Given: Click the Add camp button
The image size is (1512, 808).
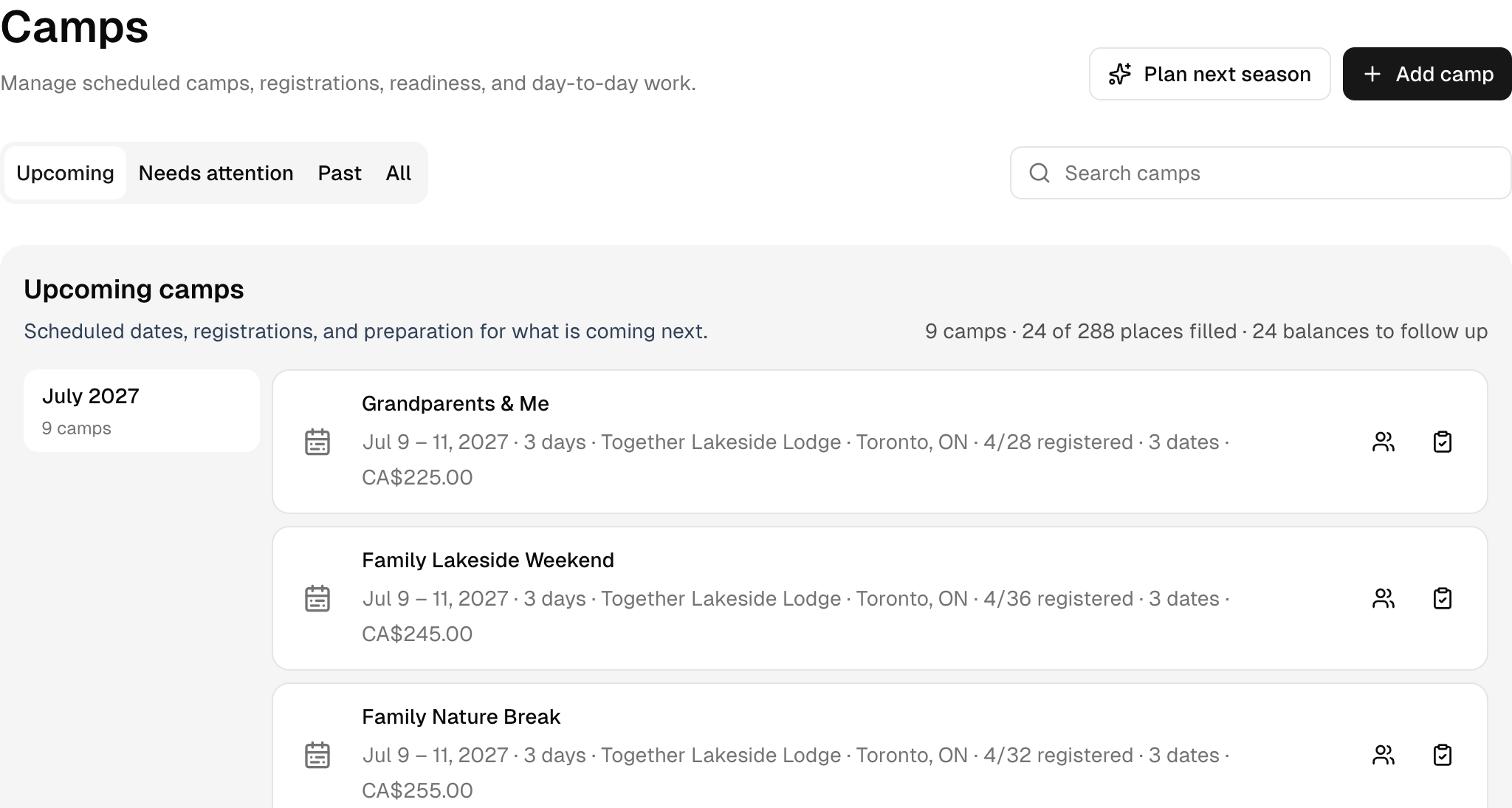Looking at the screenshot, I should (1427, 74).
